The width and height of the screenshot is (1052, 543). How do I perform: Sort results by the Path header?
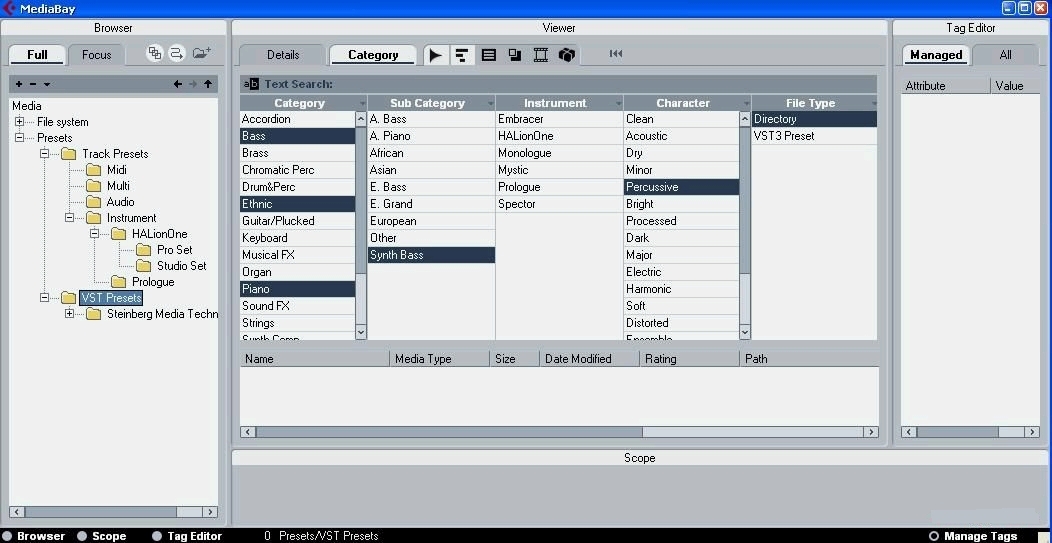click(x=809, y=358)
